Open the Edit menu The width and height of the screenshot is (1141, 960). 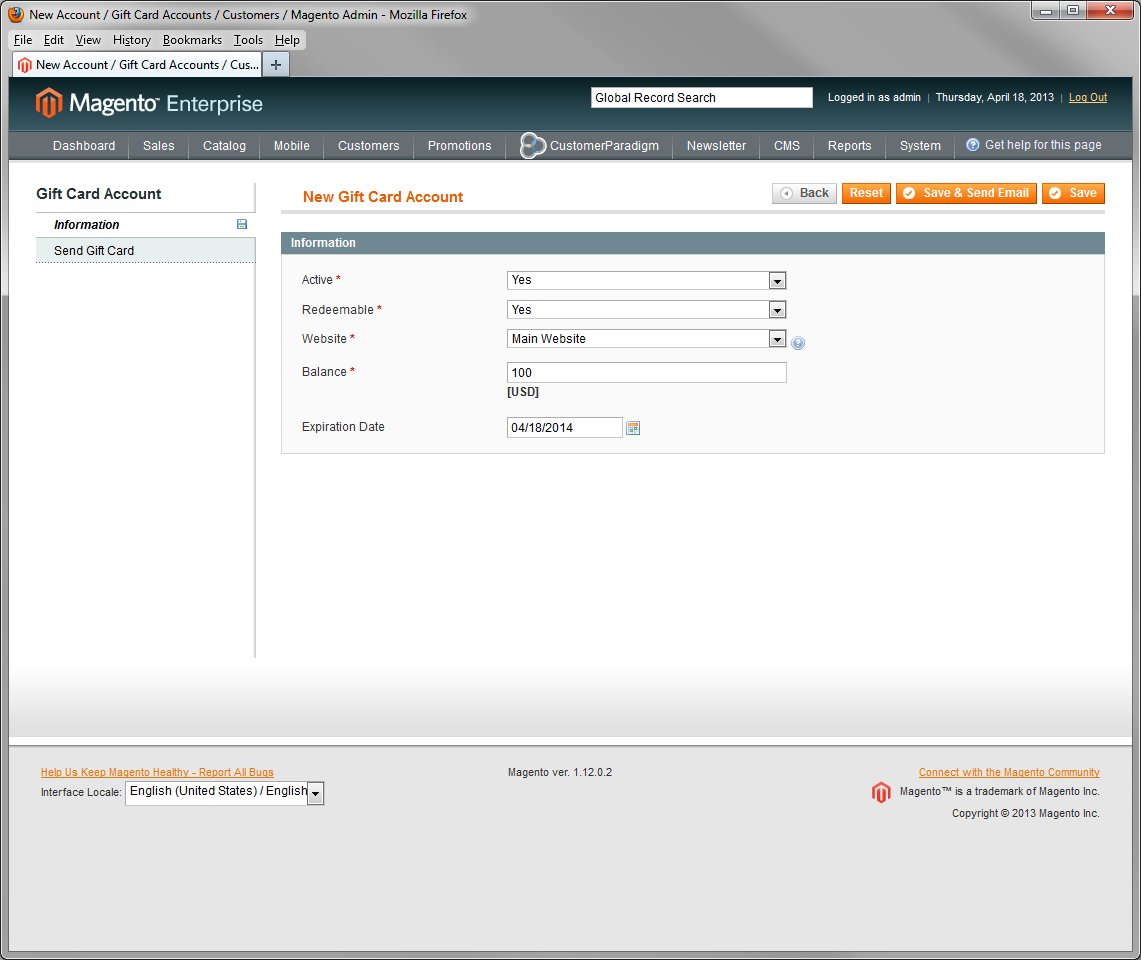(54, 40)
